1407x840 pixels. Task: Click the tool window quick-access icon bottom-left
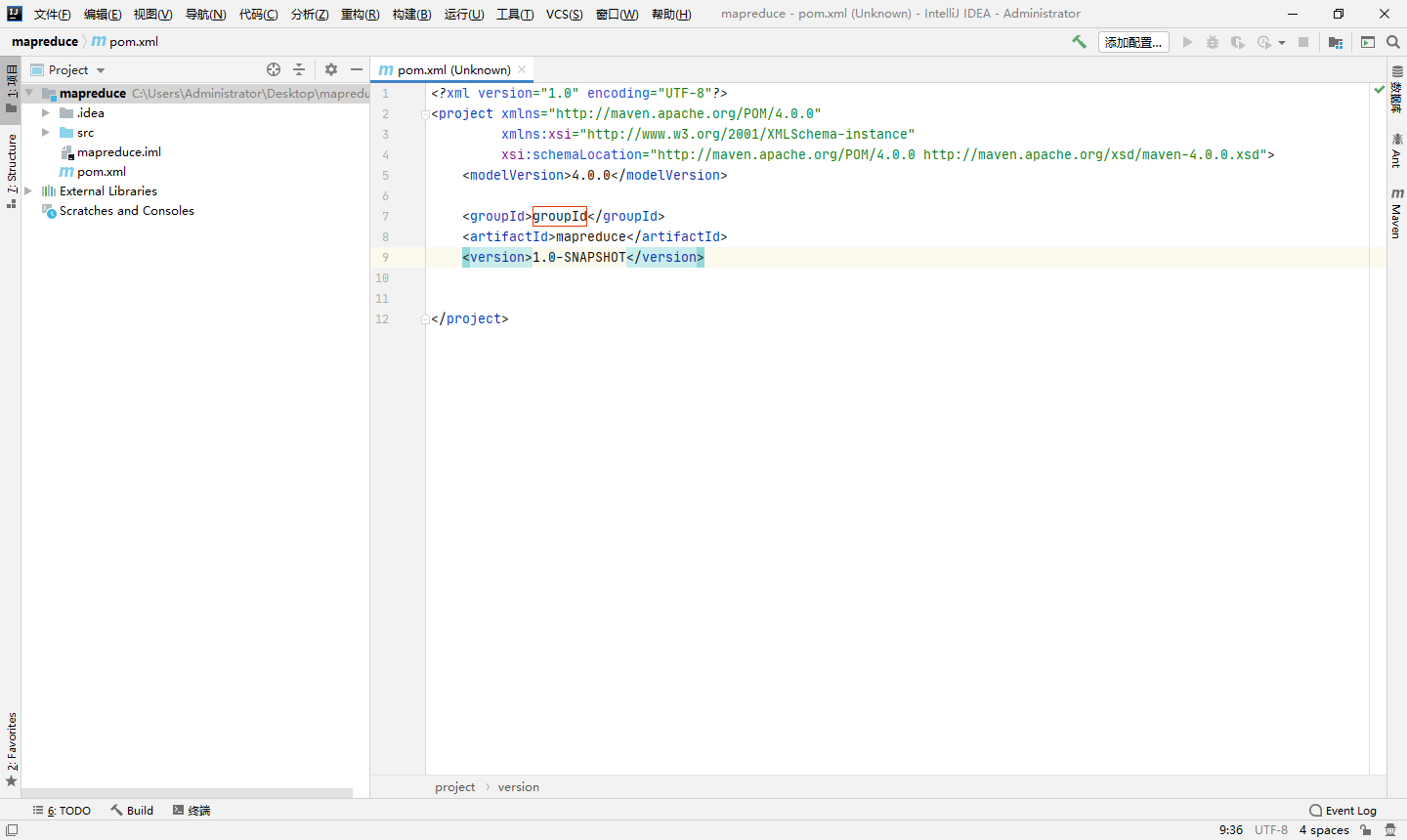coord(11,829)
